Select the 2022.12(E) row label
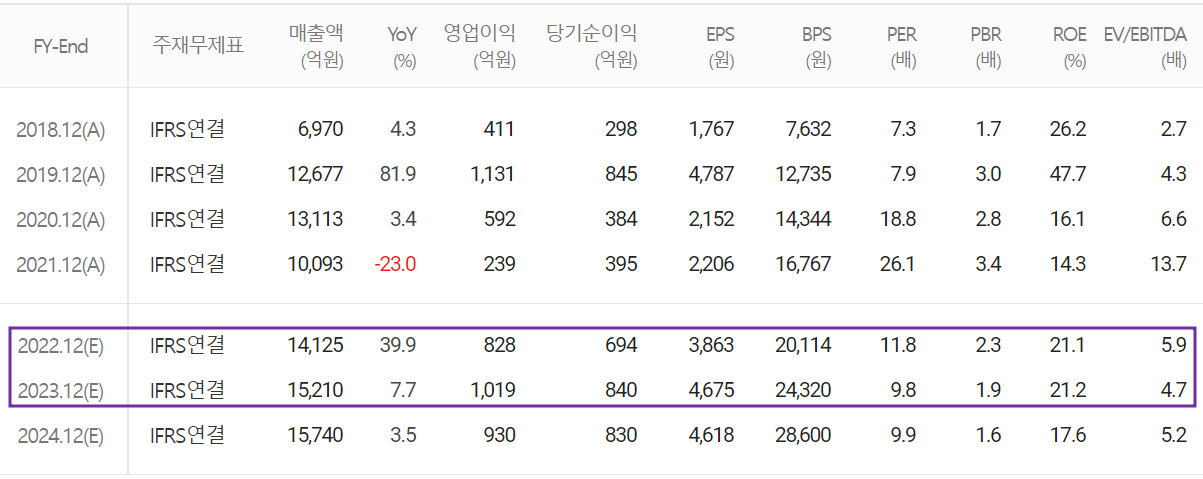Image resolution: width=1203 pixels, height=479 pixels. click(61, 346)
